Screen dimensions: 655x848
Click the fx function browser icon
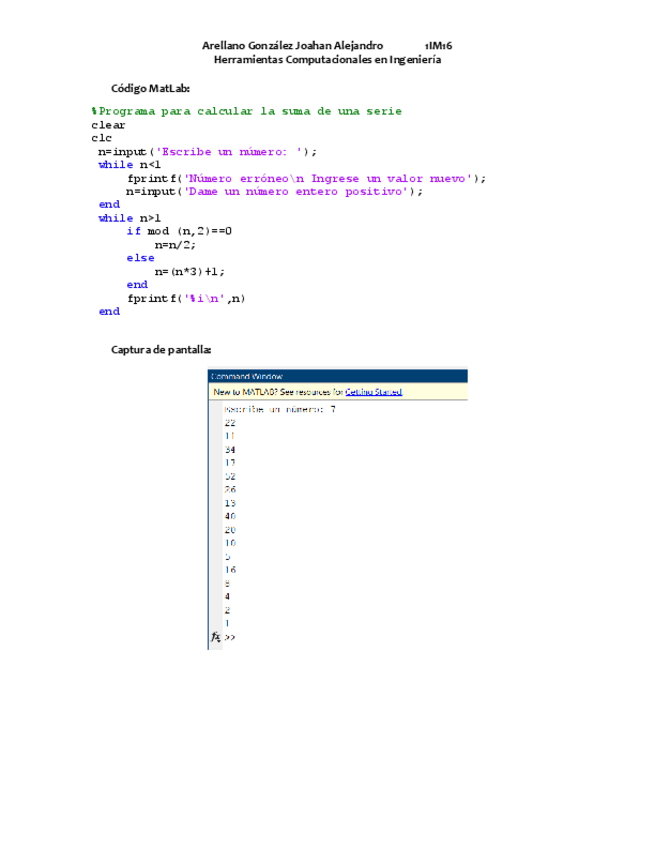pos(215,637)
